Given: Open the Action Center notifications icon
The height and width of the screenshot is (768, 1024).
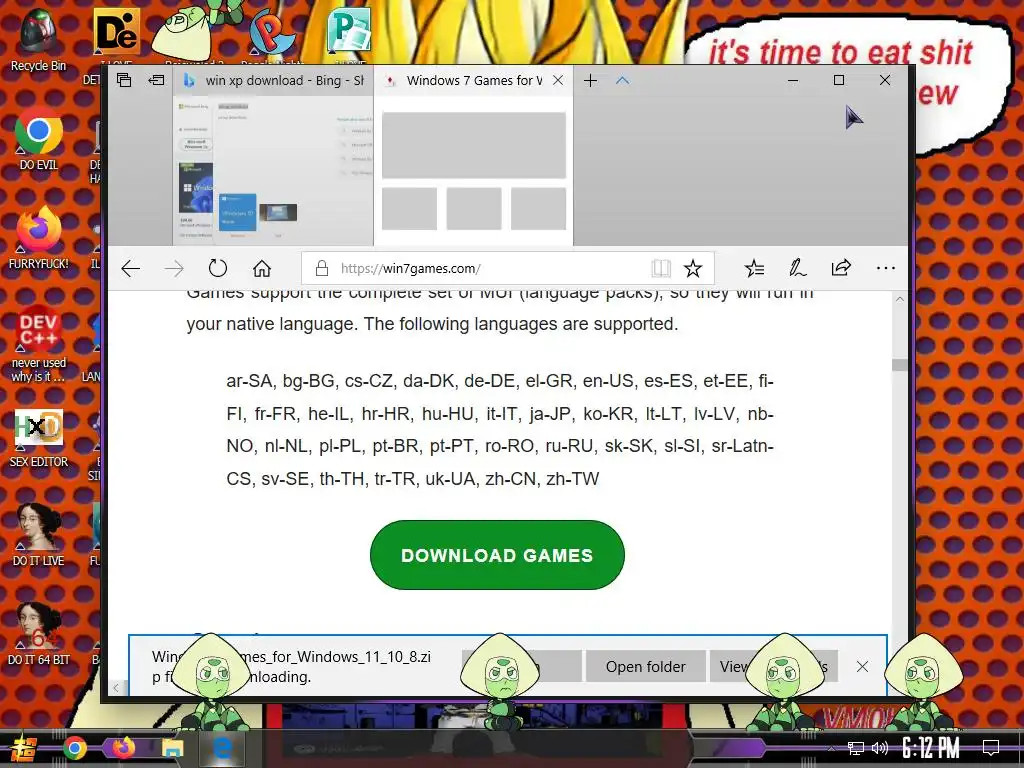Looking at the screenshot, I should coord(991,748).
